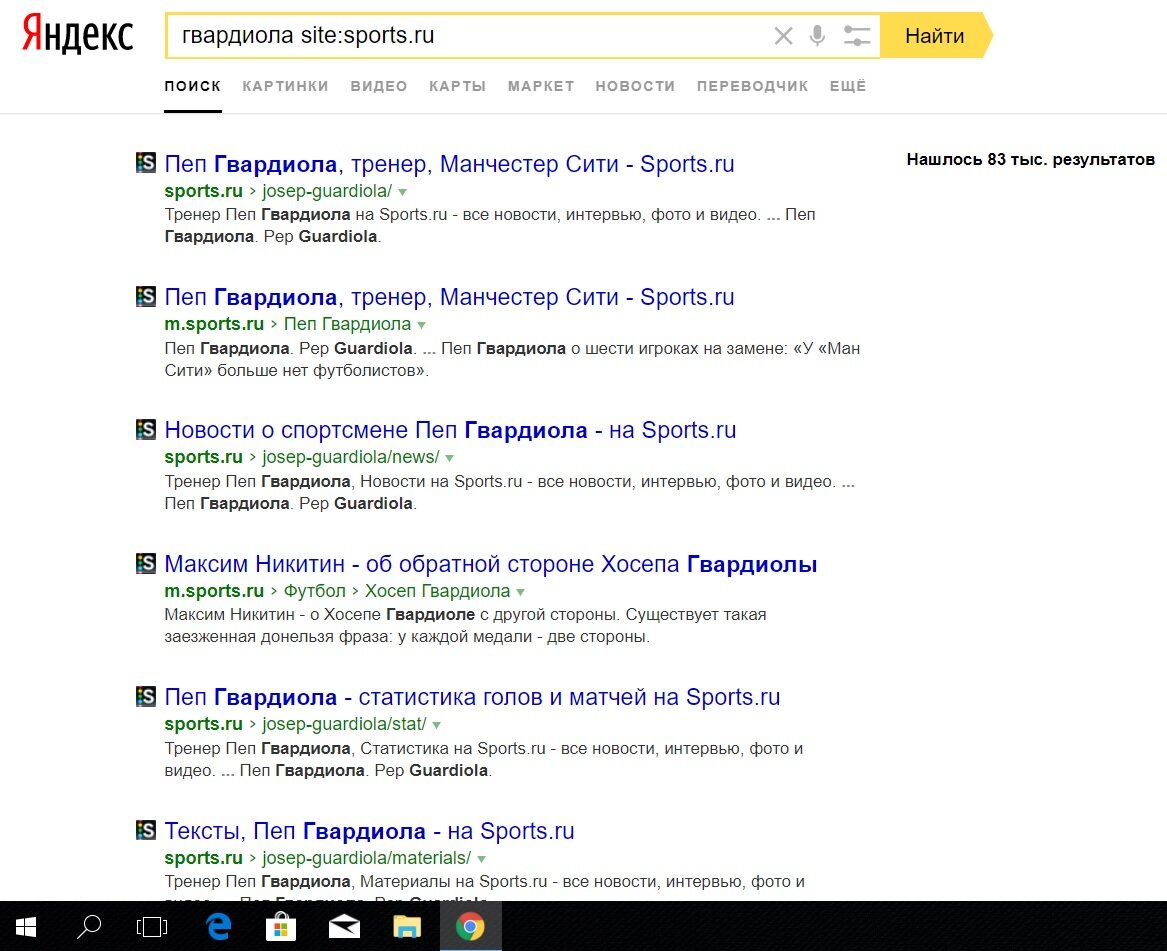Viewport: 1167px width, 951px height.
Task: Open advanced search settings sliders icon
Action: (x=857, y=36)
